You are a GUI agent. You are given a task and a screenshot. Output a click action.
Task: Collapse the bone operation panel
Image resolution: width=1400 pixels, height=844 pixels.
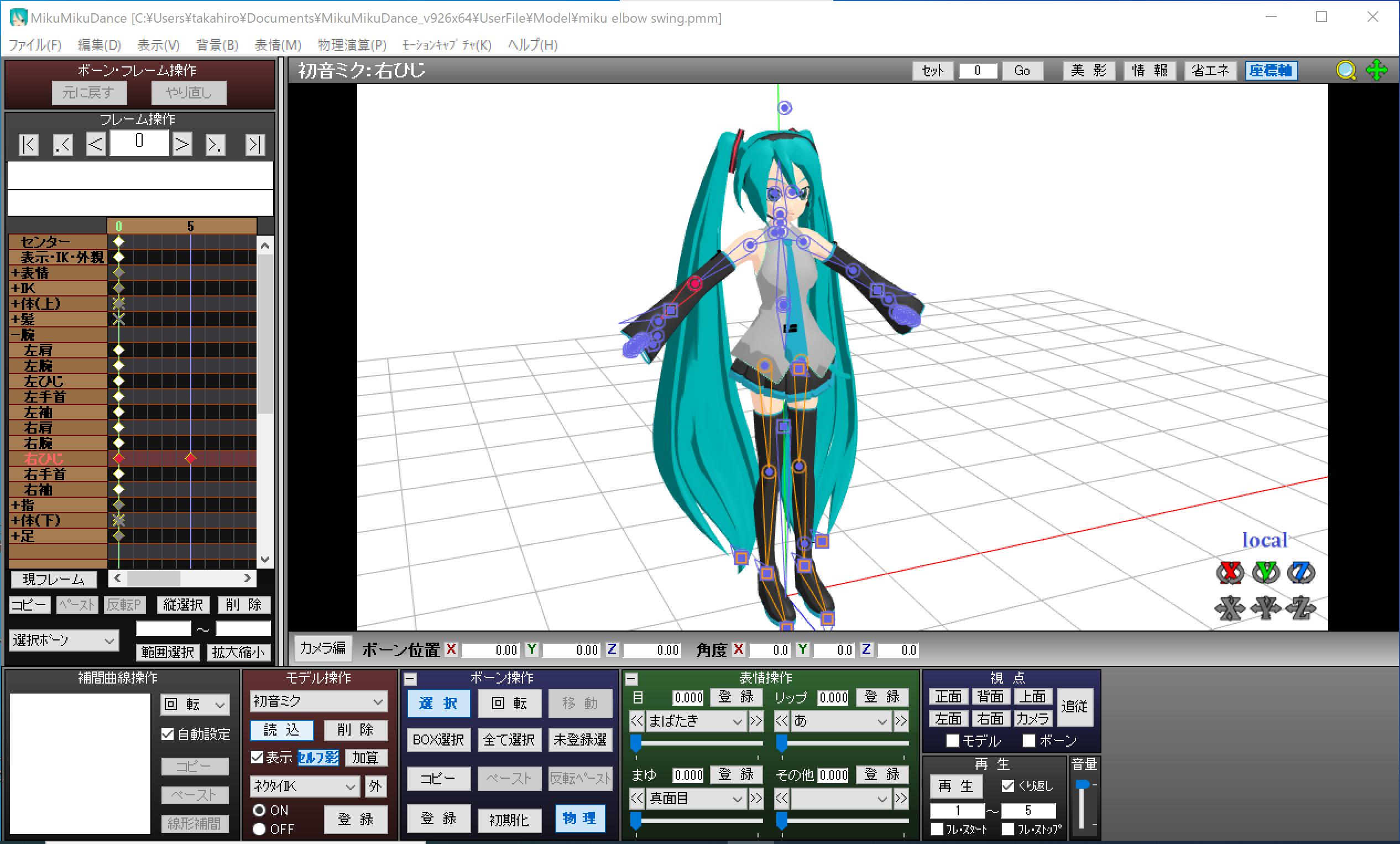click(x=410, y=679)
